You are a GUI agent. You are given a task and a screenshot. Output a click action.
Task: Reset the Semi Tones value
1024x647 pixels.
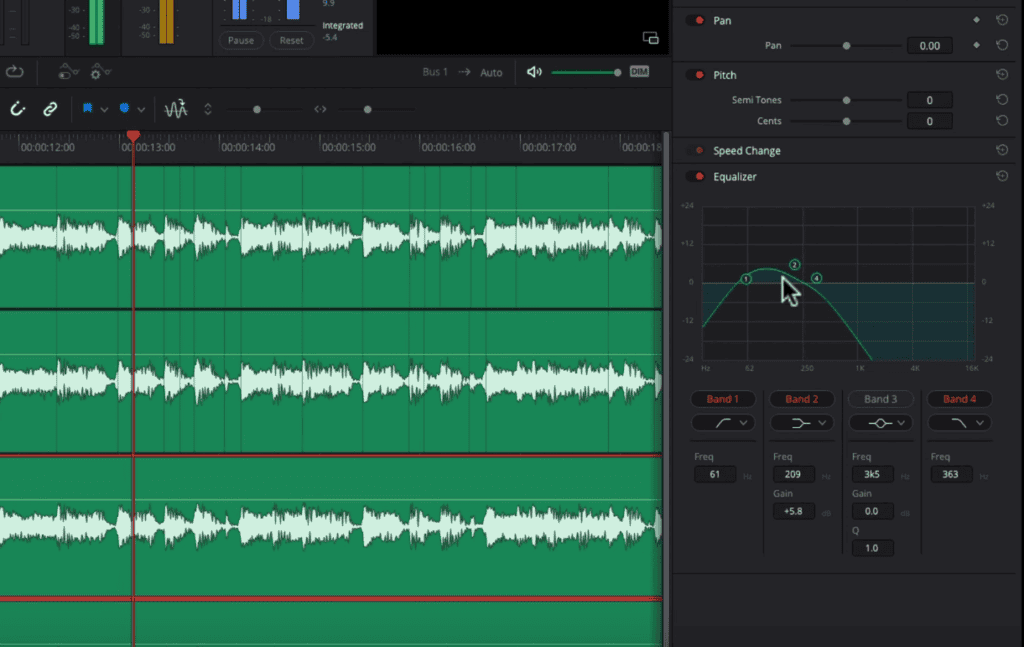pos(1002,99)
